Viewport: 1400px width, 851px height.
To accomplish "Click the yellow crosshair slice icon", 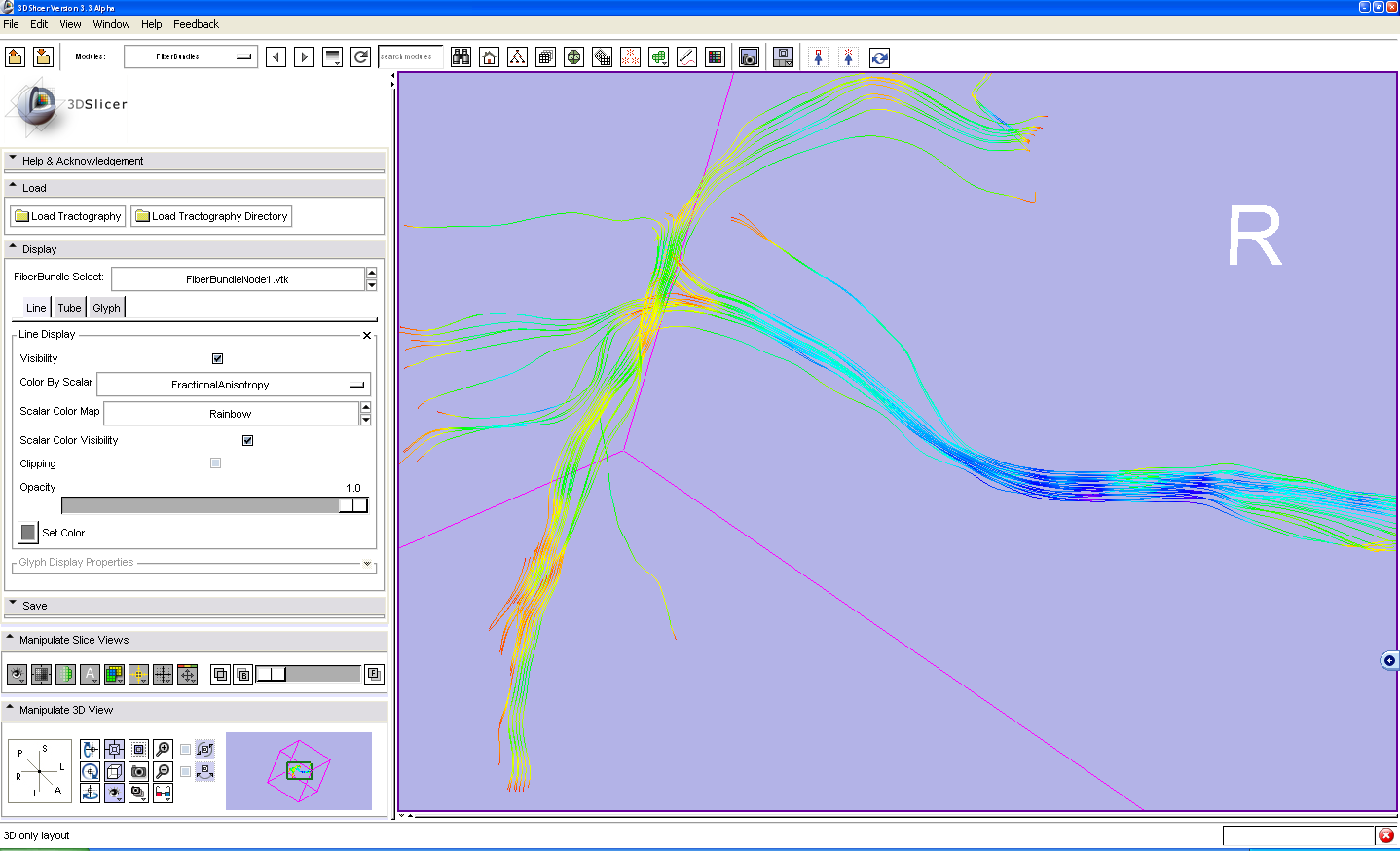I will point(138,674).
